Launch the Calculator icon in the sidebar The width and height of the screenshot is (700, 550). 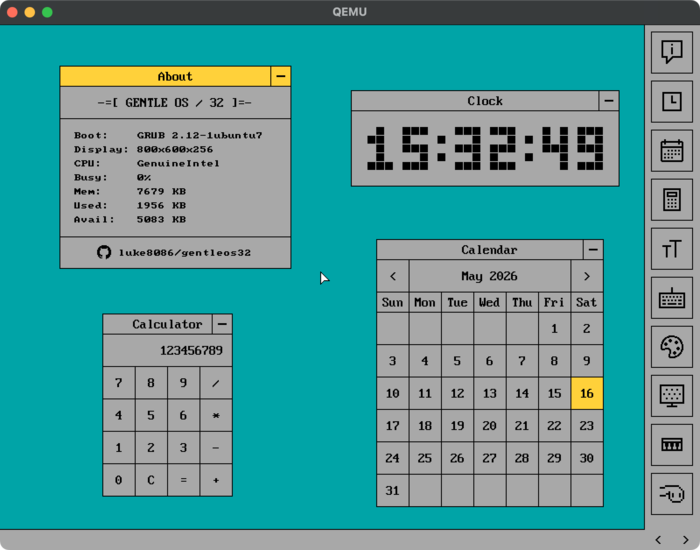pos(671,200)
